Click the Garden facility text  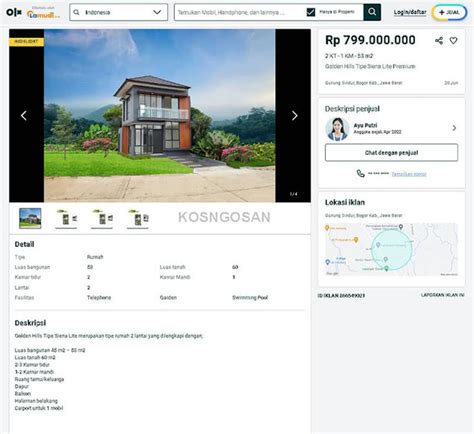168,298
